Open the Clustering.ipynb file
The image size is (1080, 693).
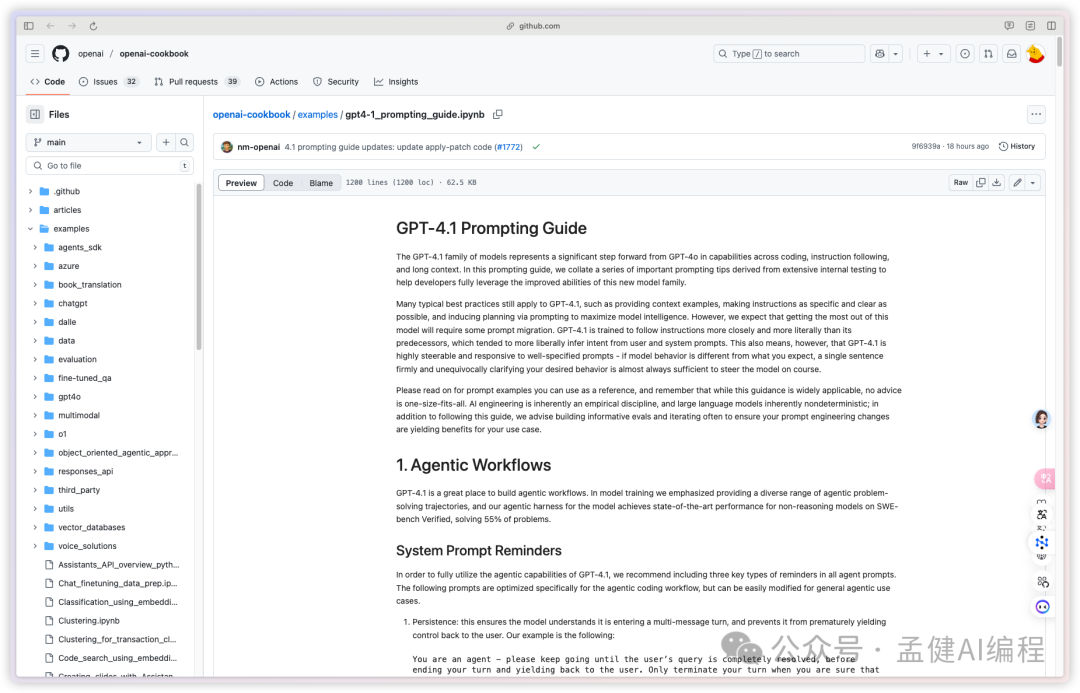click(89, 621)
